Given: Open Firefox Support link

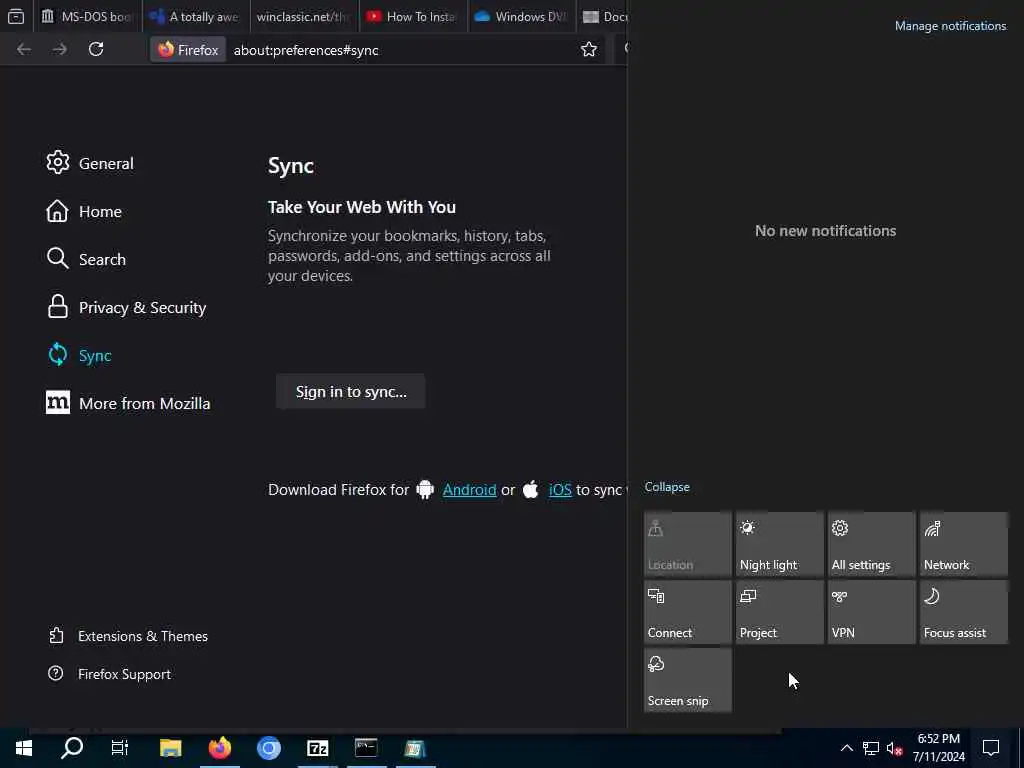Looking at the screenshot, I should [x=110, y=673].
